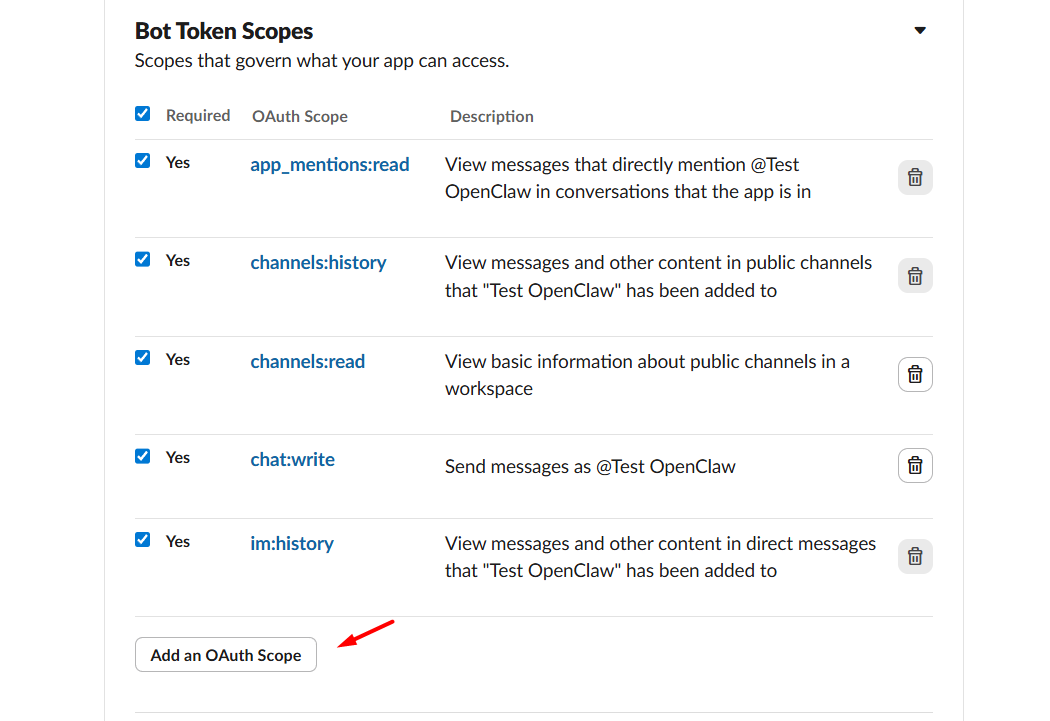The width and height of the screenshot is (1050, 721).
Task: Delete the app_mentions:read scope
Action: pos(915,178)
